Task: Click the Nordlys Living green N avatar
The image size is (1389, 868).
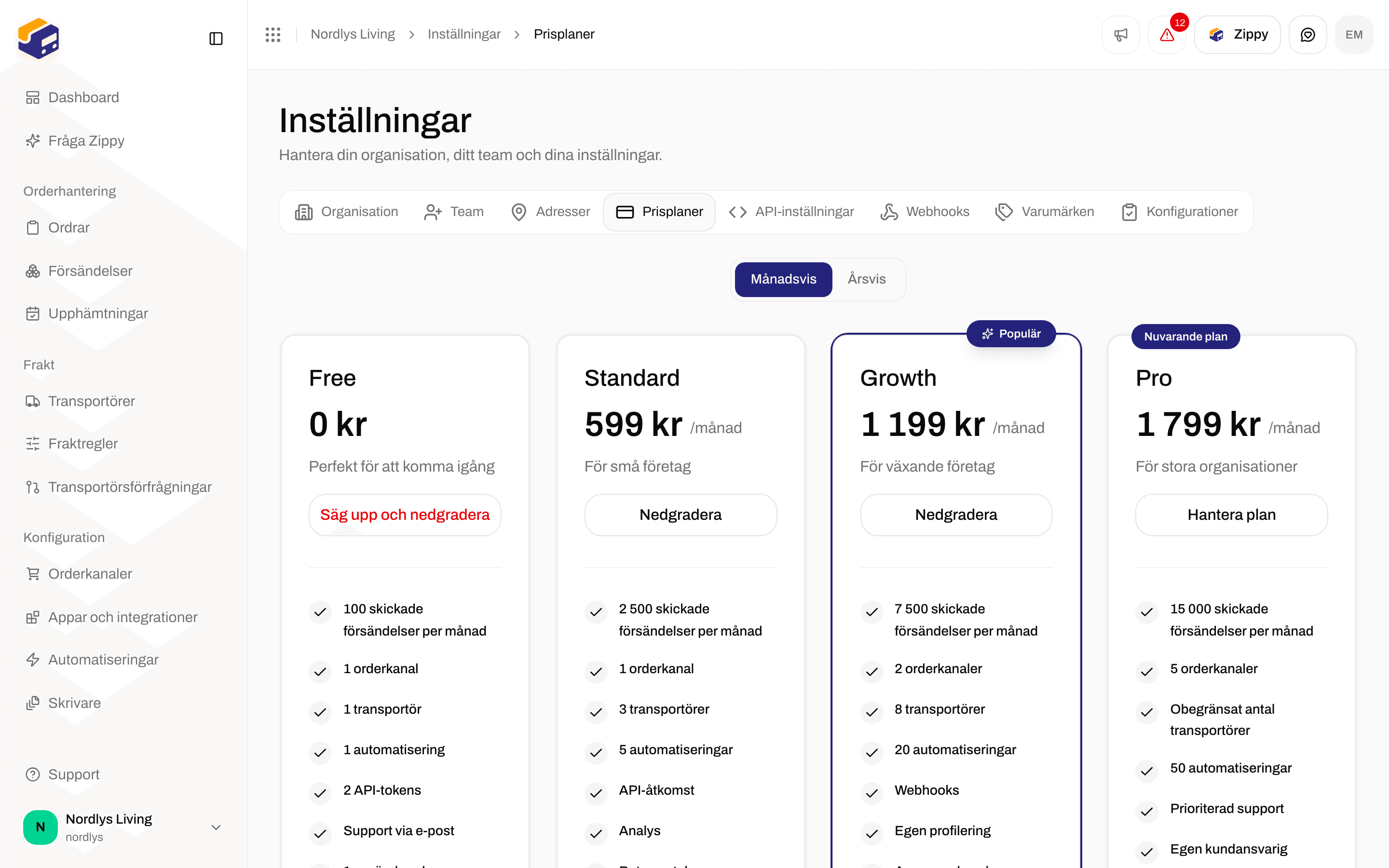Action: pos(40,827)
